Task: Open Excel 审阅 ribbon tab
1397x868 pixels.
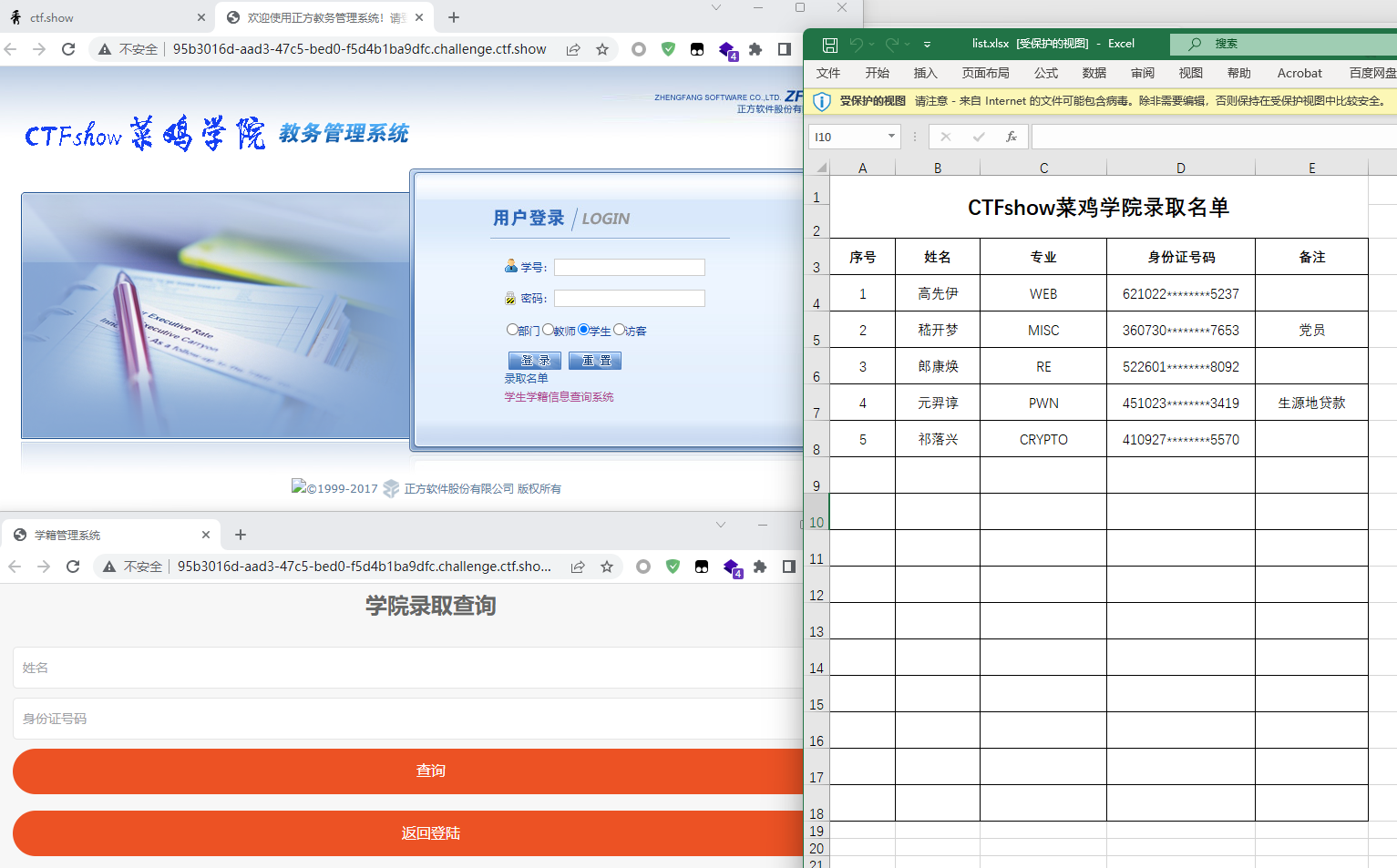Action: click(1143, 73)
